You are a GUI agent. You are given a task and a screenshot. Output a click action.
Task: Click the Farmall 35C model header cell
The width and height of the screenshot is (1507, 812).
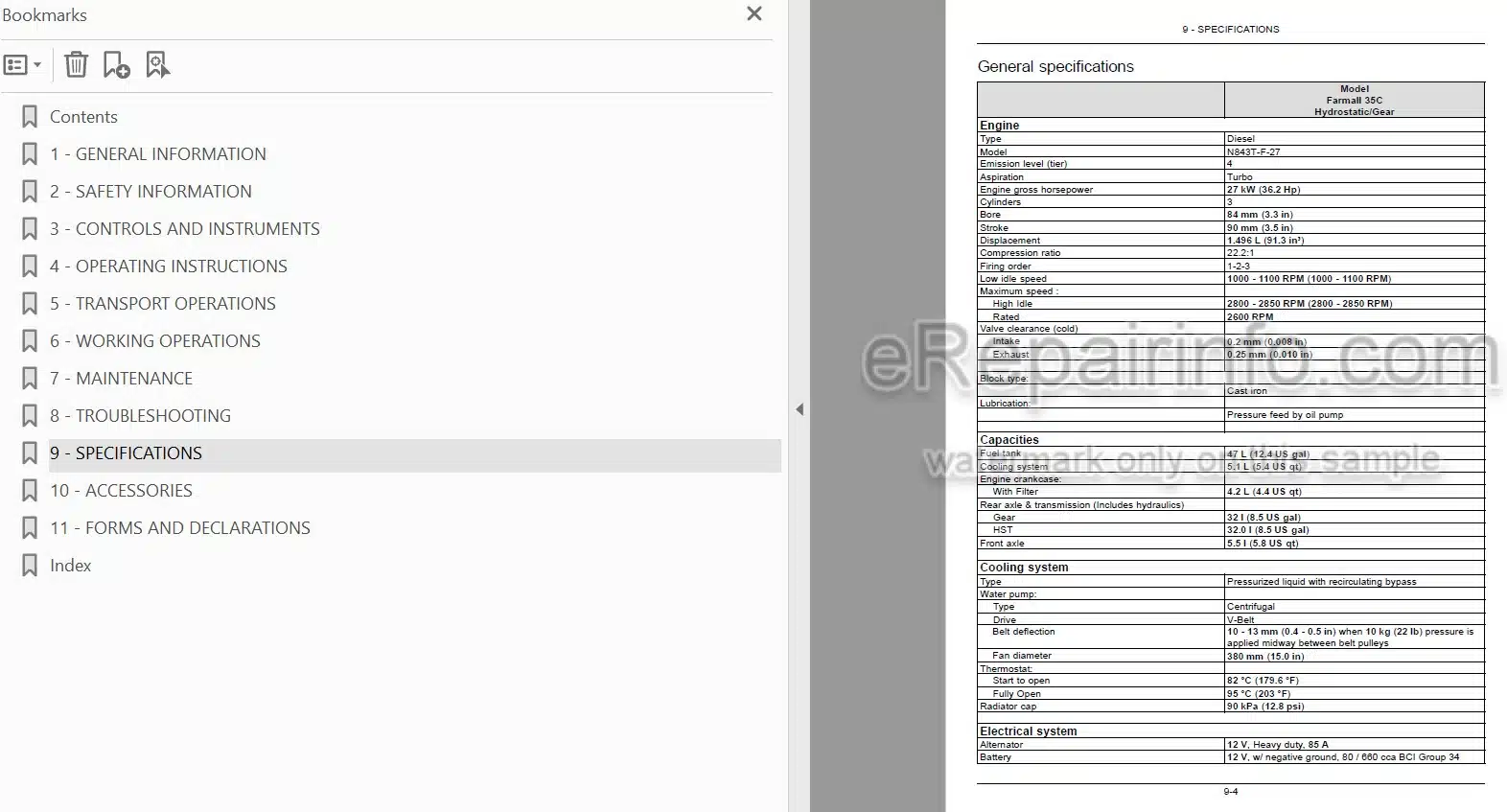point(1354,100)
